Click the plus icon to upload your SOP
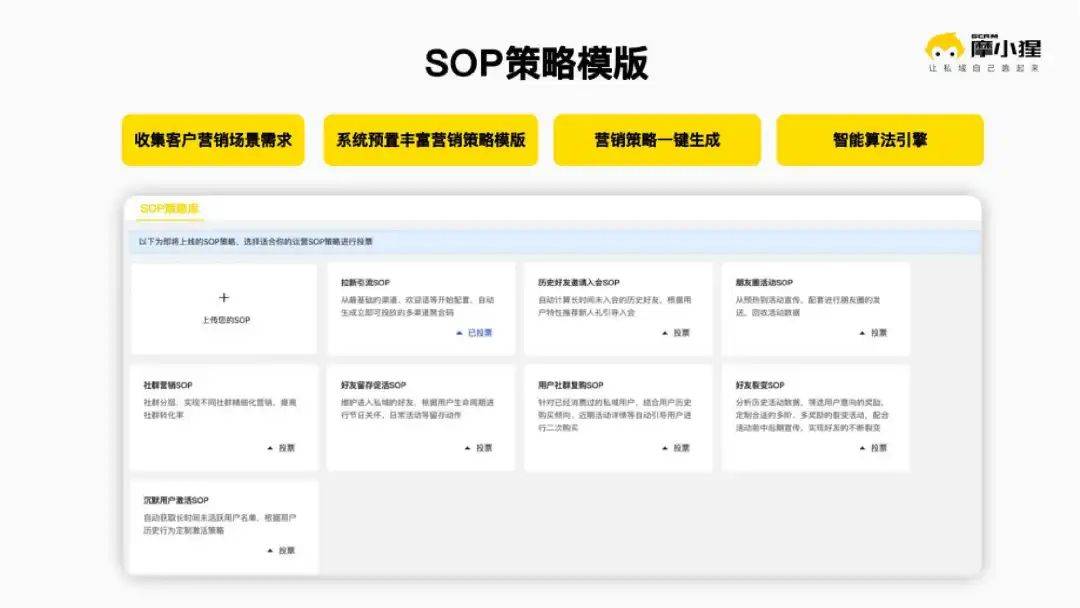This screenshot has width=1080, height=608. tap(225, 297)
